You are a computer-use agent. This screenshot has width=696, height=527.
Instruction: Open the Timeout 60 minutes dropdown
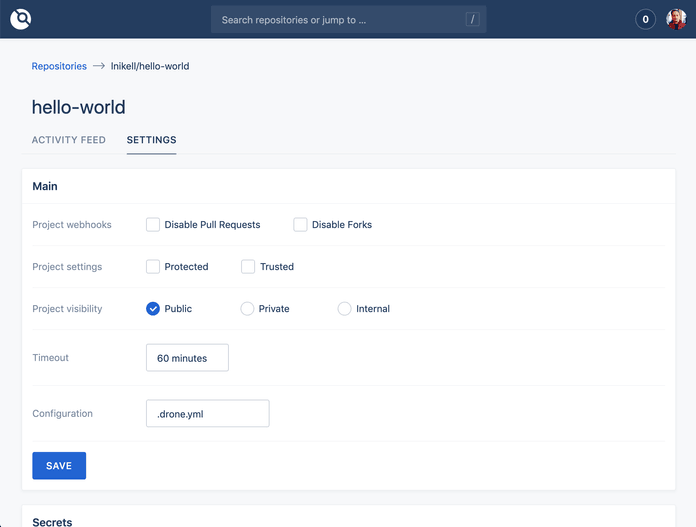(187, 358)
